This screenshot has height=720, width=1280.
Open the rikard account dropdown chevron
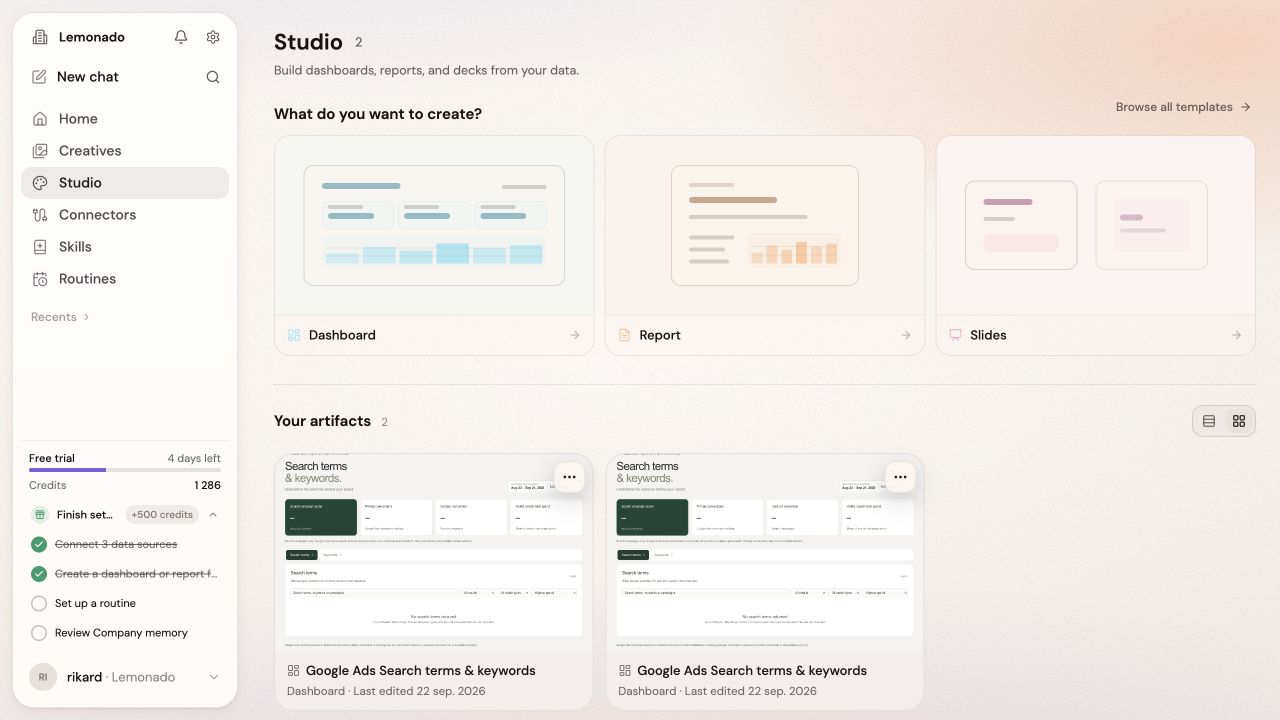tap(213, 677)
